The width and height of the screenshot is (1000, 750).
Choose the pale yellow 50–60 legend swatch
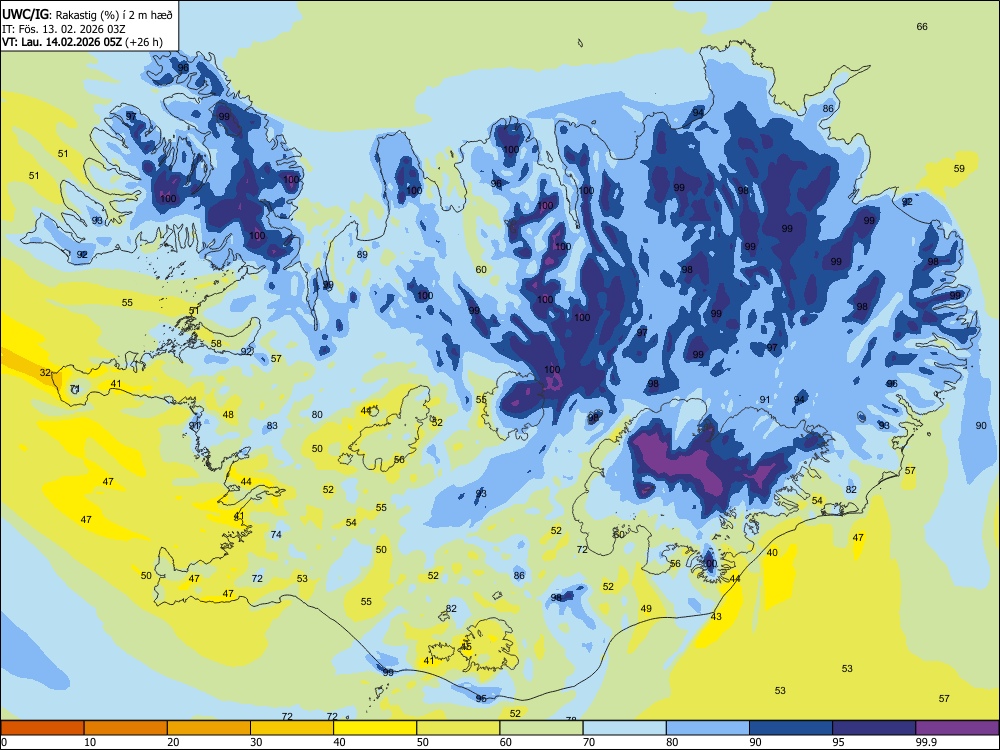(x=458, y=728)
